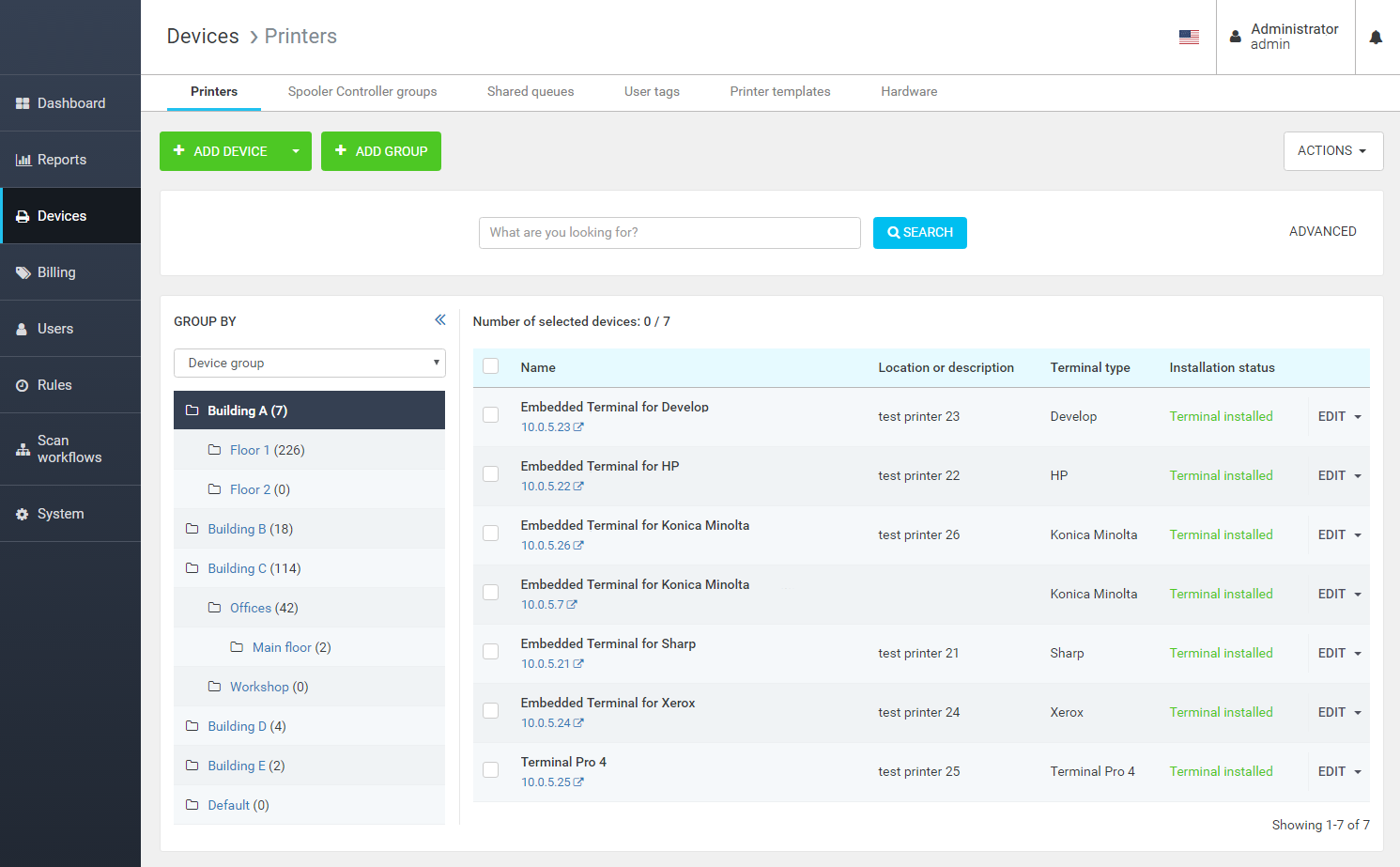Open the Device group dropdown

[309, 364]
